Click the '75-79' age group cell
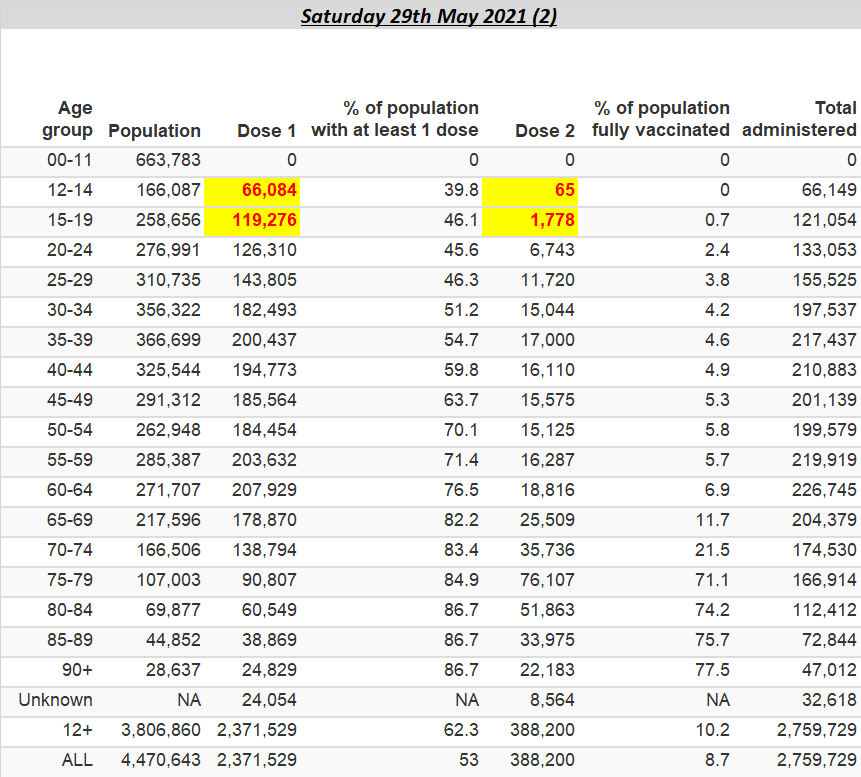This screenshot has width=861, height=777. click(70, 580)
